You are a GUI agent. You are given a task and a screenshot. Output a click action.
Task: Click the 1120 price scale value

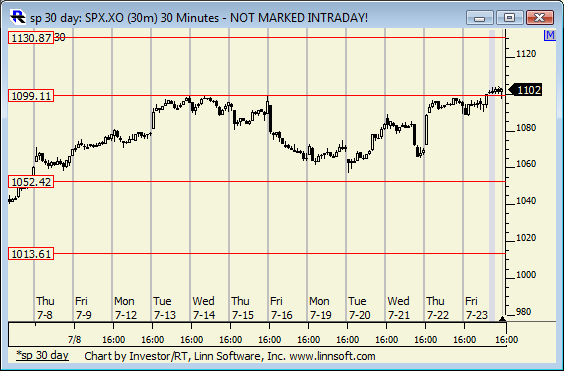526,54
